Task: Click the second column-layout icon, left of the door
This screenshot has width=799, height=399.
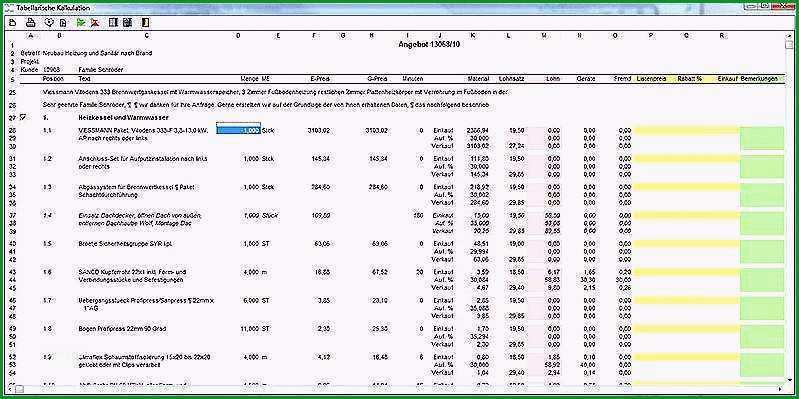Action: [x=127, y=22]
